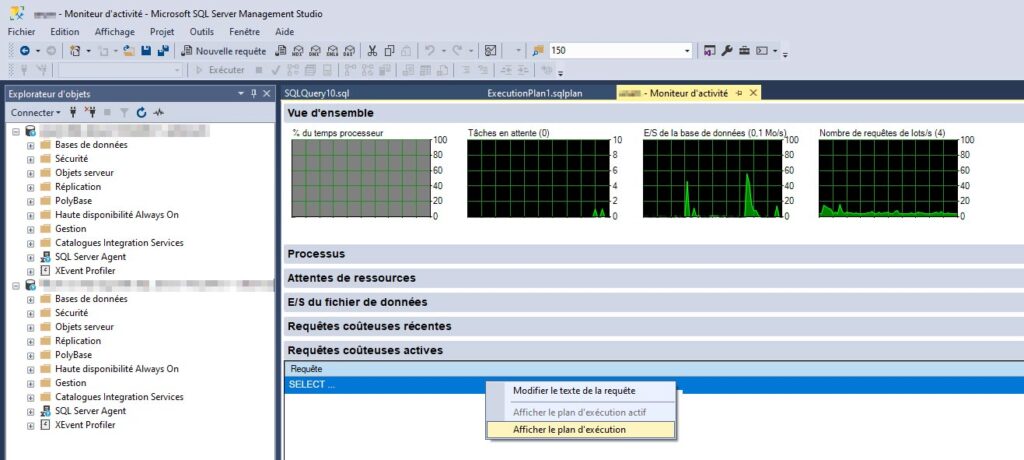Click the Refresh icon in Object Explorer
The width and height of the screenshot is (1024, 460).
pos(141,112)
